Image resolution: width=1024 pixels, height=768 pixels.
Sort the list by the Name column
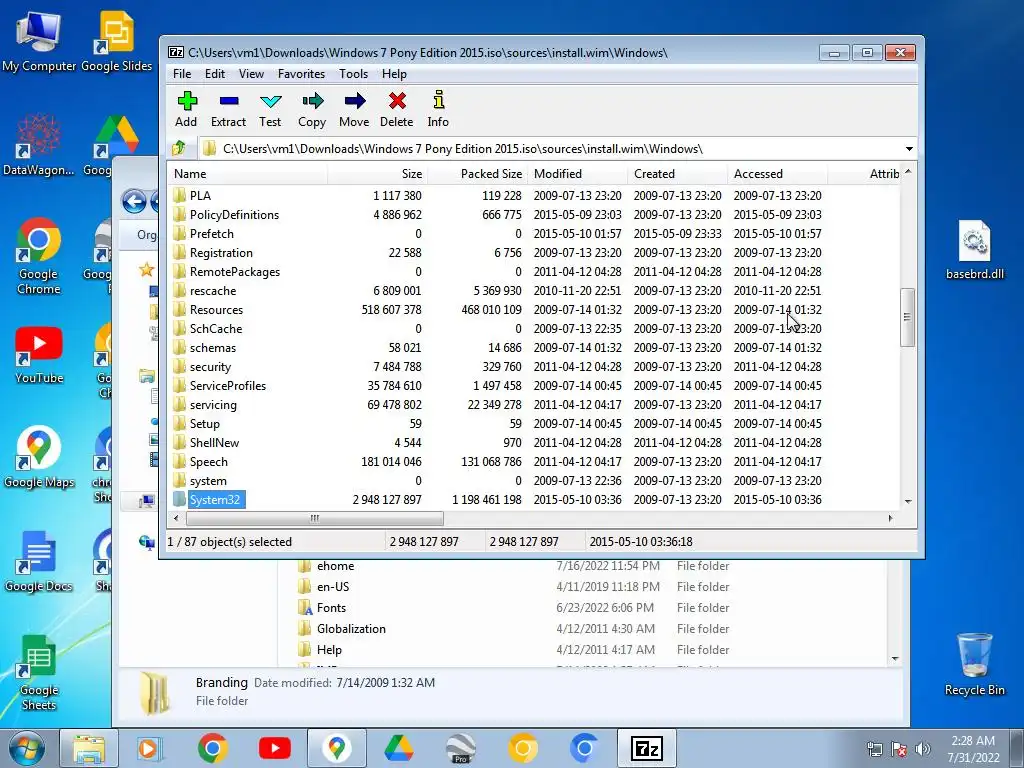point(248,174)
